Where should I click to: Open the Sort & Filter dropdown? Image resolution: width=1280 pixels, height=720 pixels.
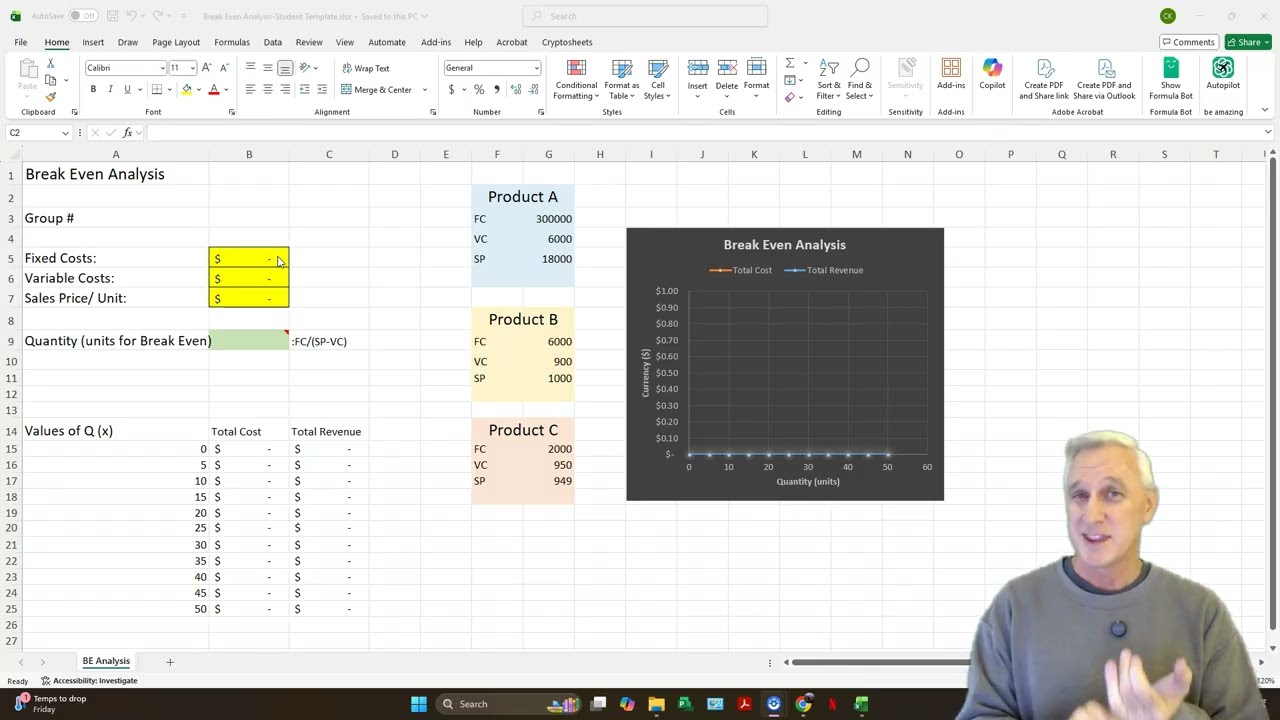[829, 79]
